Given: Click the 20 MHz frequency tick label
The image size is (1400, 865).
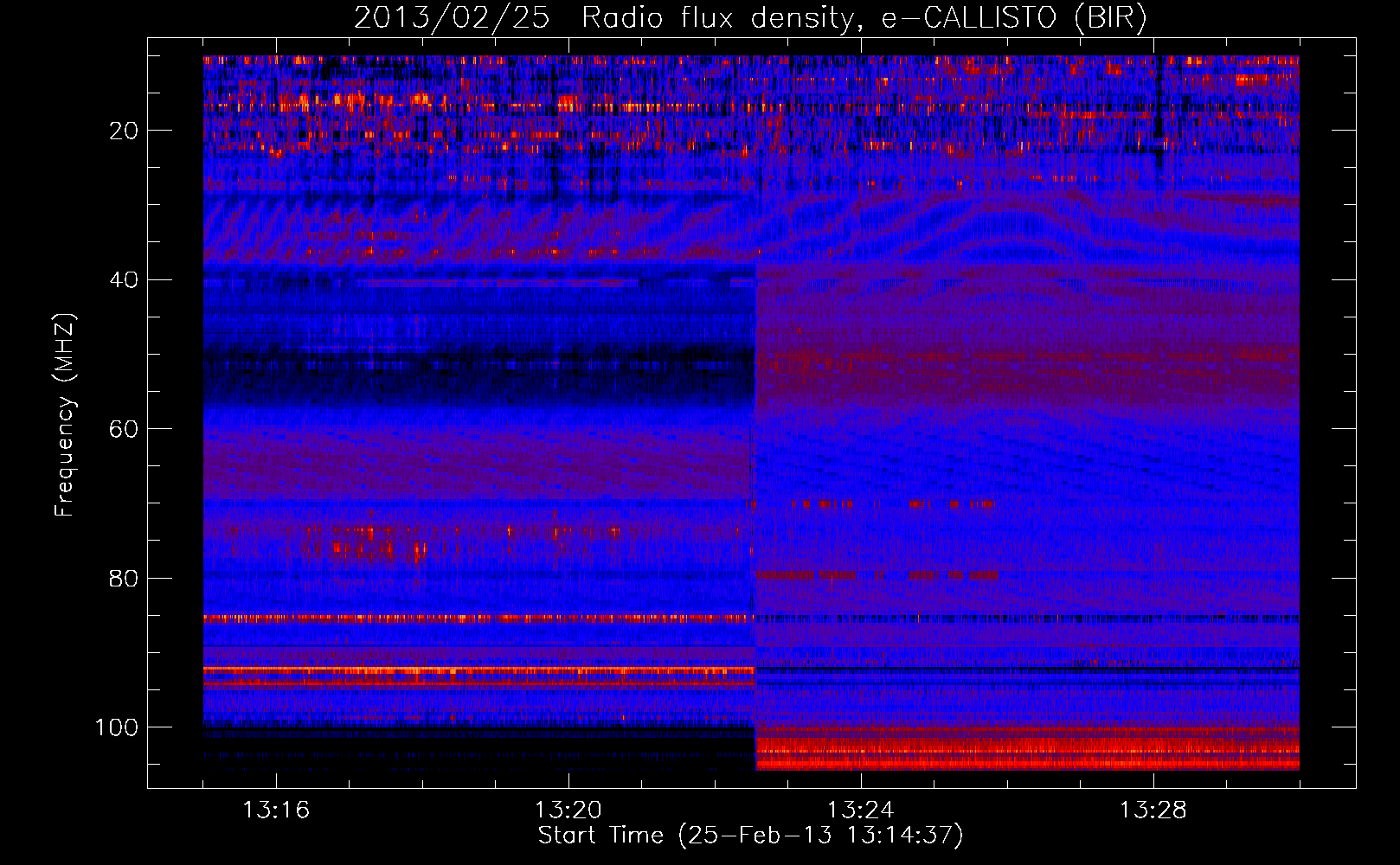Looking at the screenshot, I should tap(125, 131).
